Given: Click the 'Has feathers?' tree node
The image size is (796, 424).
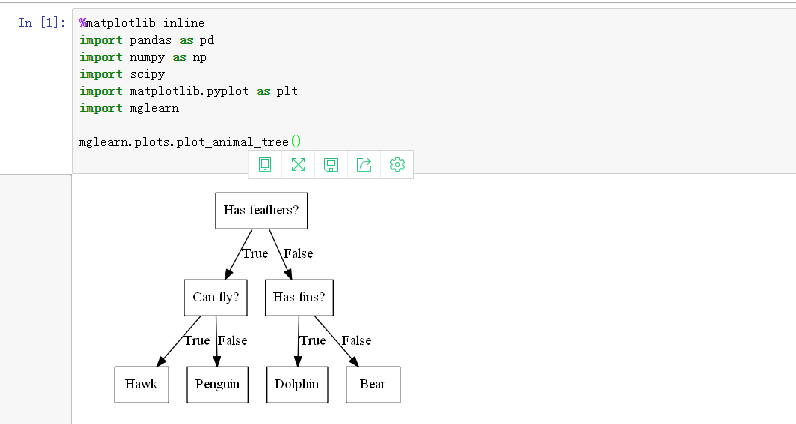Looking at the screenshot, I should tap(261, 210).
